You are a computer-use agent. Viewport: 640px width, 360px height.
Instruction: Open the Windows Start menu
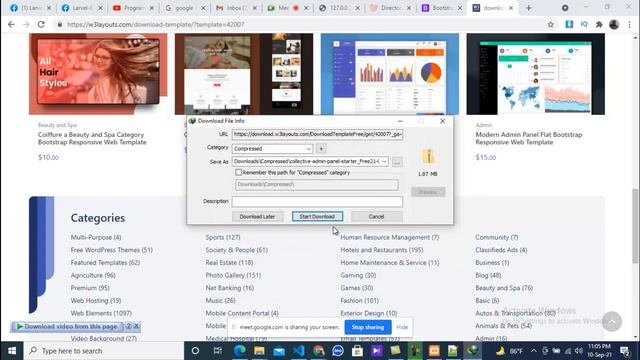point(12,351)
